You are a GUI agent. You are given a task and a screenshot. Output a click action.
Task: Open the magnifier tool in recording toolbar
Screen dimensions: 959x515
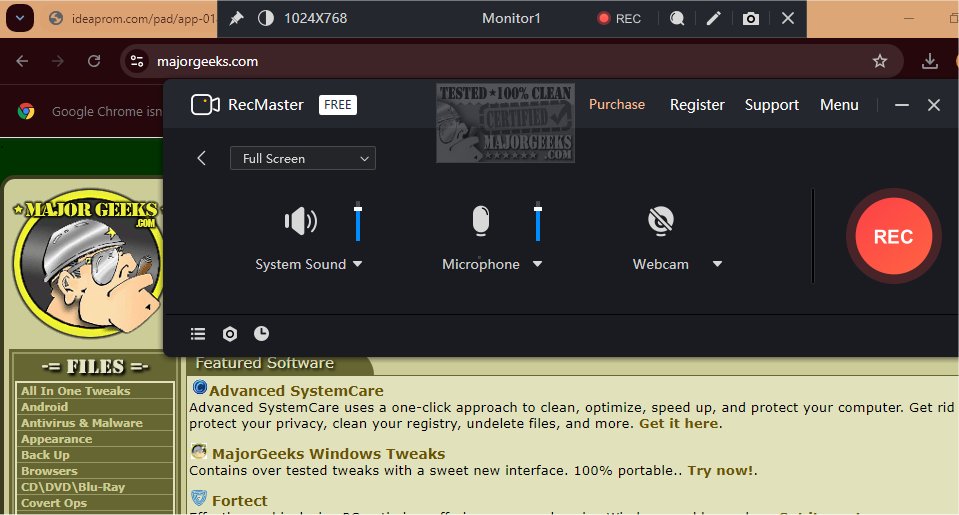676,18
